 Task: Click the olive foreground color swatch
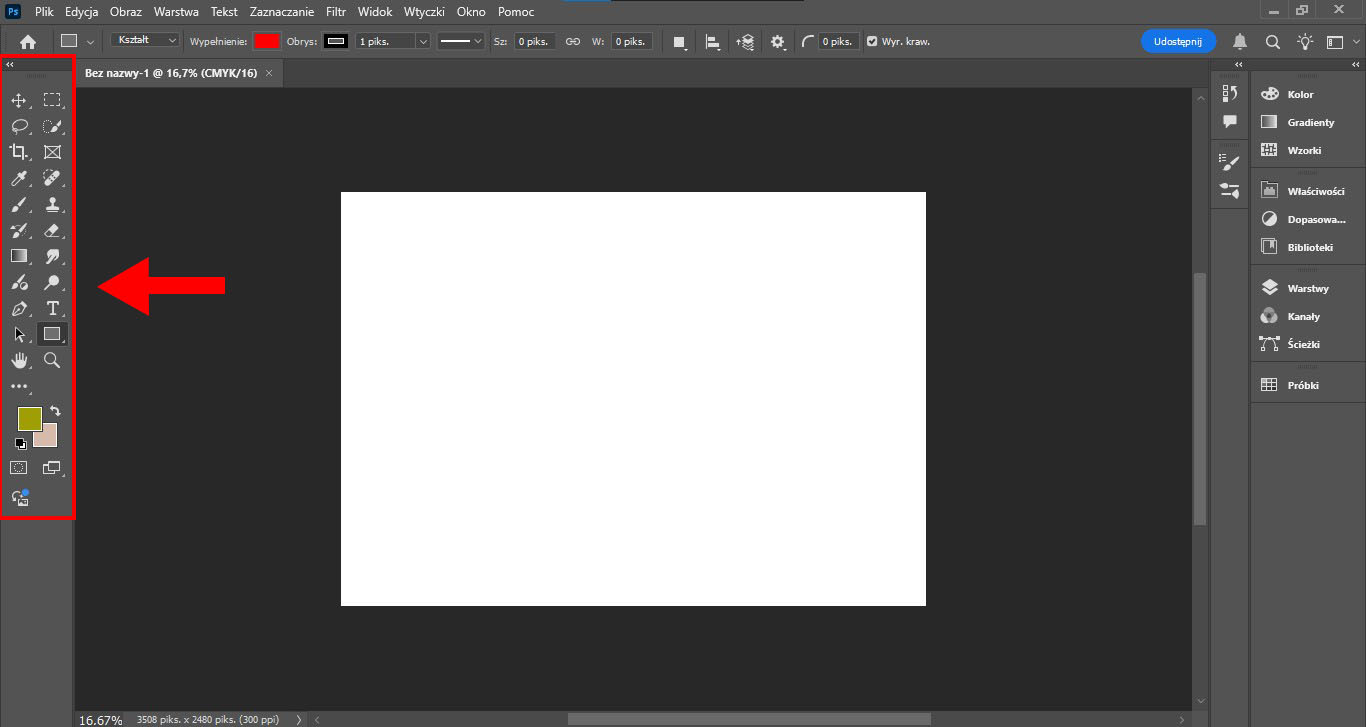point(29,418)
